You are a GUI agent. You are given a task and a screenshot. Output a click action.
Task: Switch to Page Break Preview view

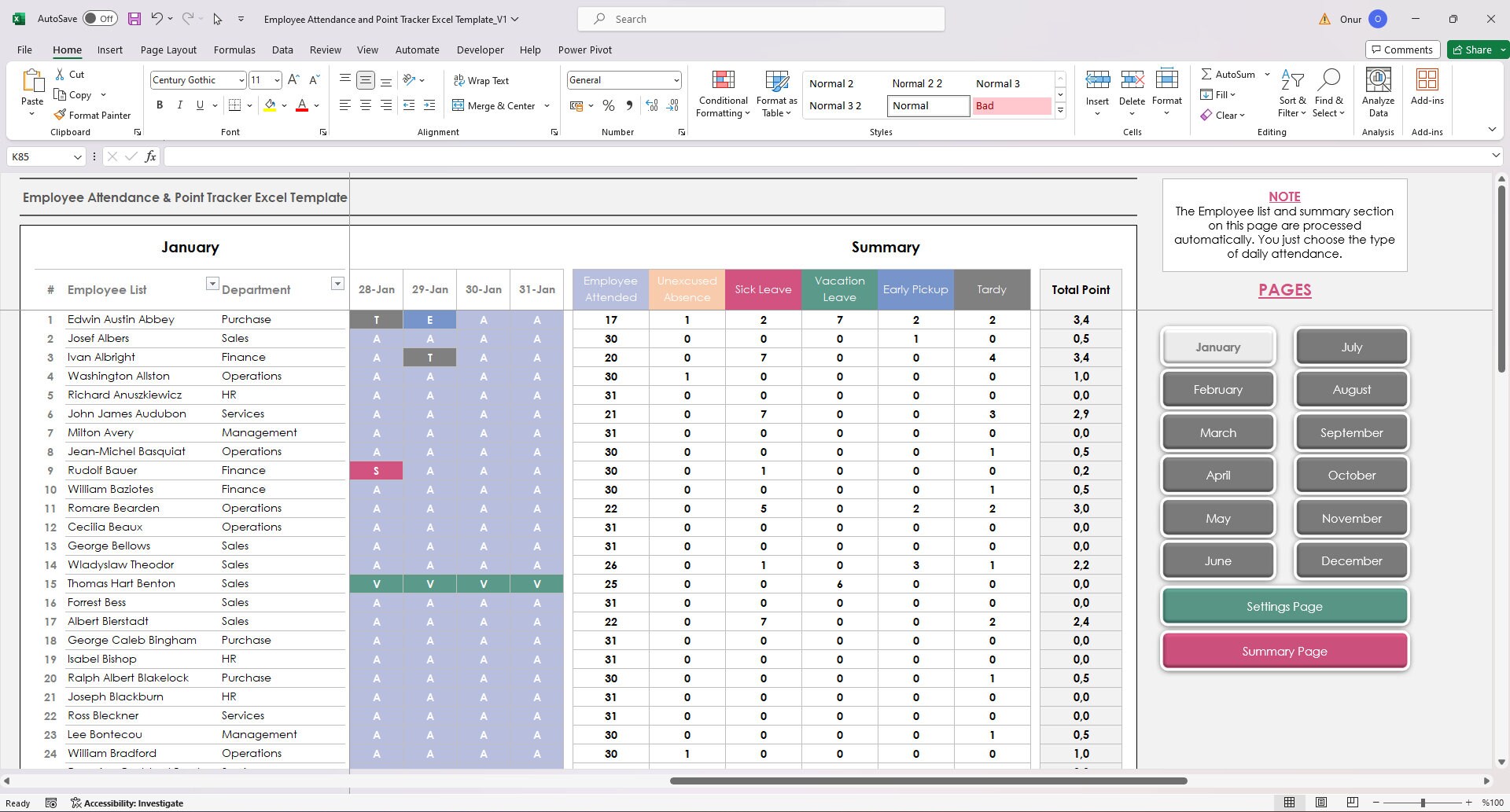(x=1352, y=803)
